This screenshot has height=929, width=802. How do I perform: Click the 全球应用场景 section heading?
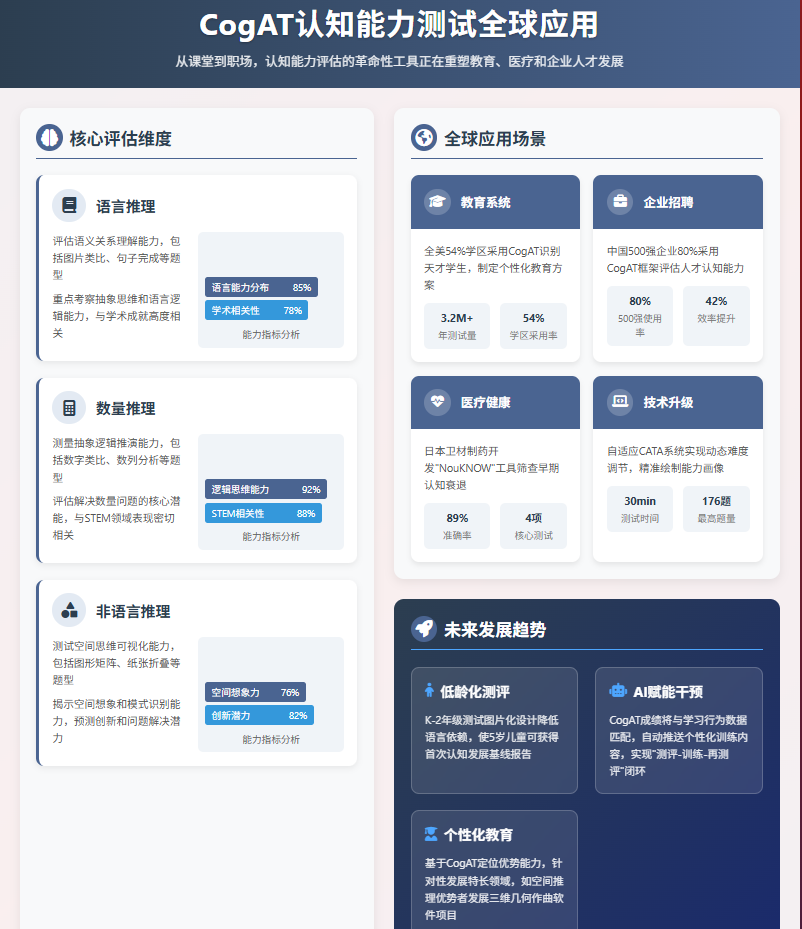[x=495, y=139]
